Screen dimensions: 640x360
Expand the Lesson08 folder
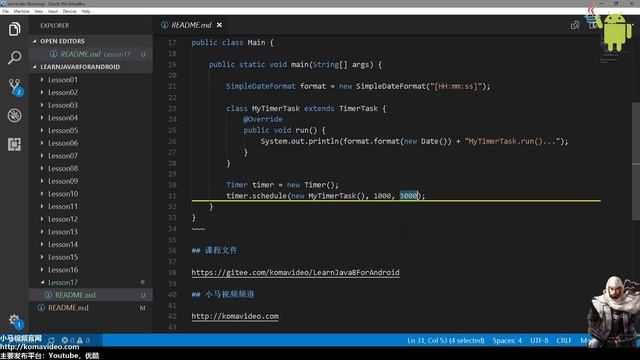click(91, 169)
